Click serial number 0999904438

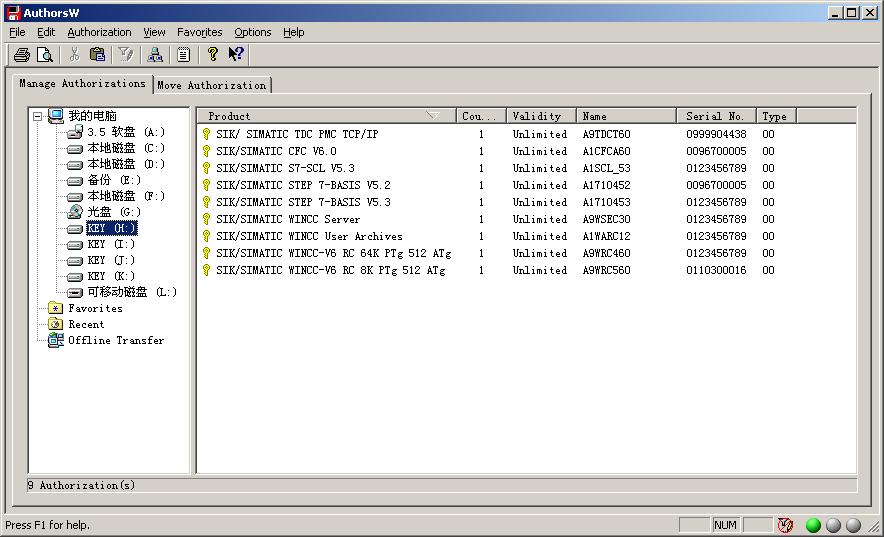(x=716, y=134)
